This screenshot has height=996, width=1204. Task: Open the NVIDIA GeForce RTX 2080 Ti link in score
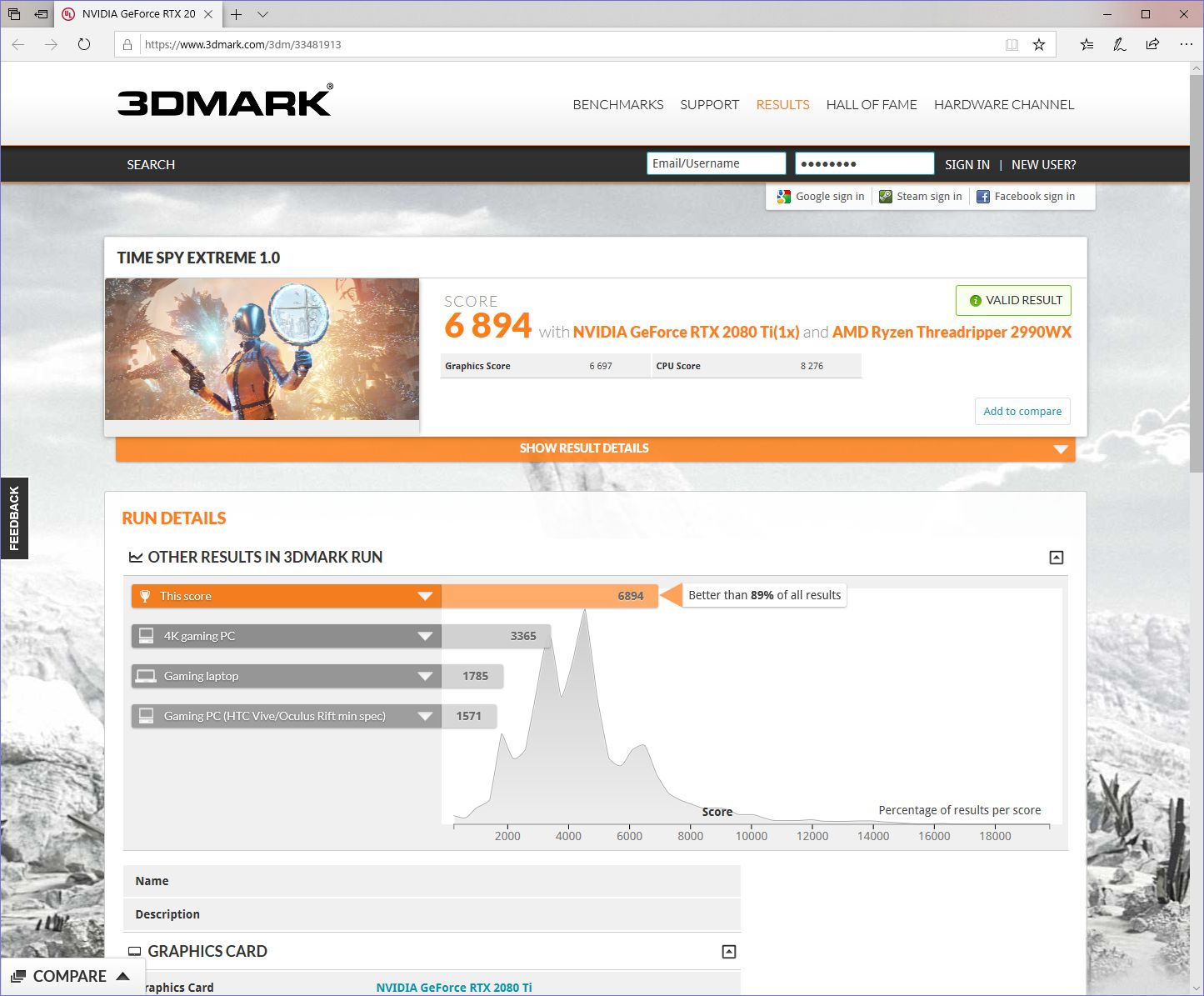[x=687, y=332]
